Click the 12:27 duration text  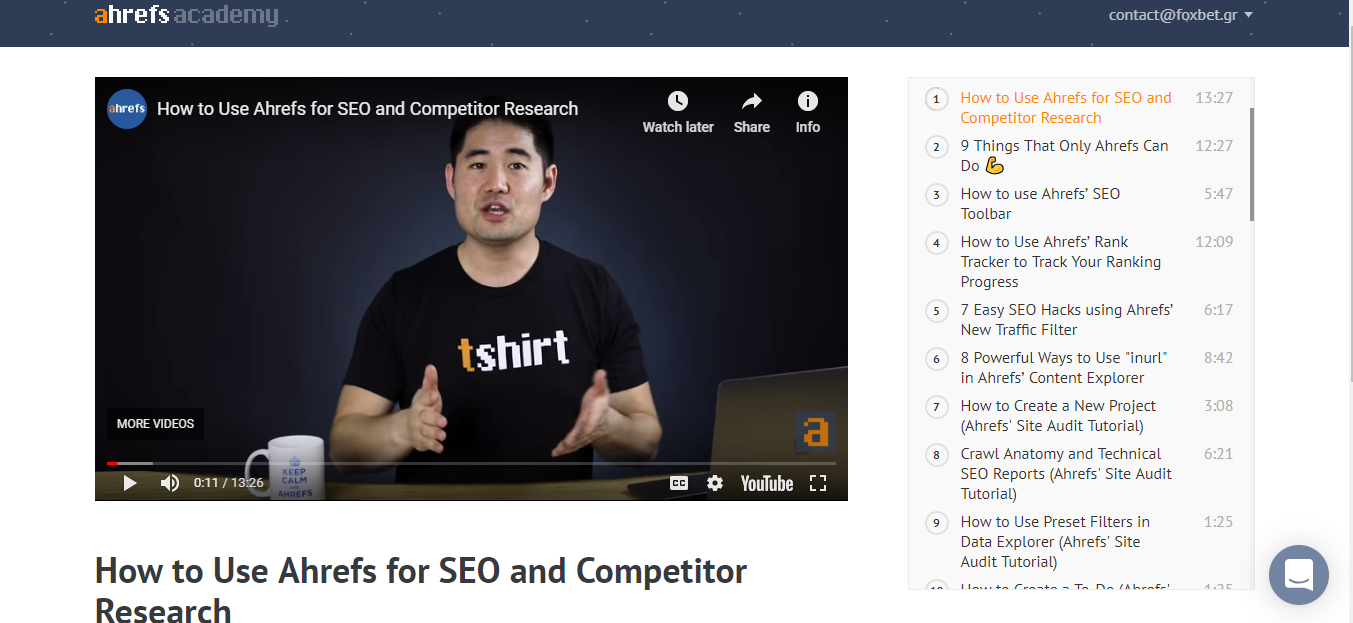[x=1214, y=146]
